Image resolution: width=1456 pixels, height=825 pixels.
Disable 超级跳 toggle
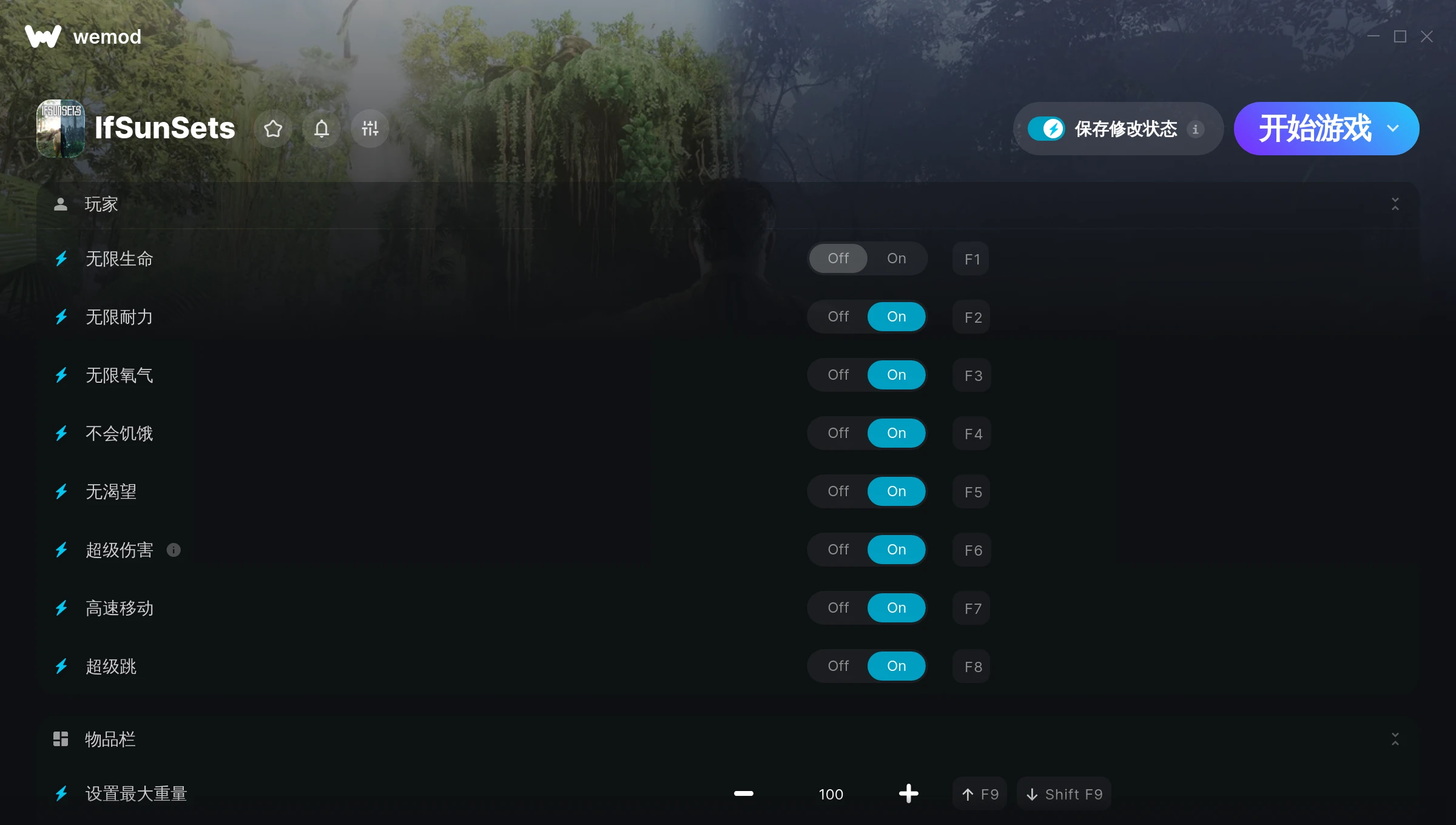838,665
